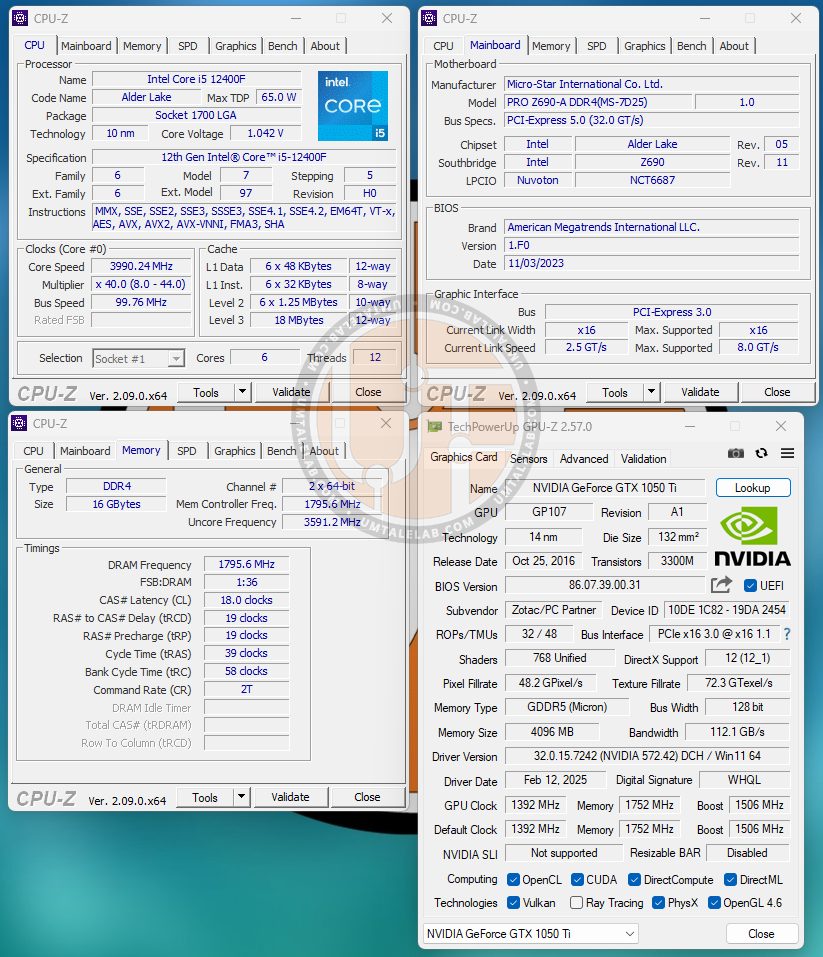This screenshot has width=823, height=957.
Task: Click the BIOS share/export arrow icon
Action: 721,585
